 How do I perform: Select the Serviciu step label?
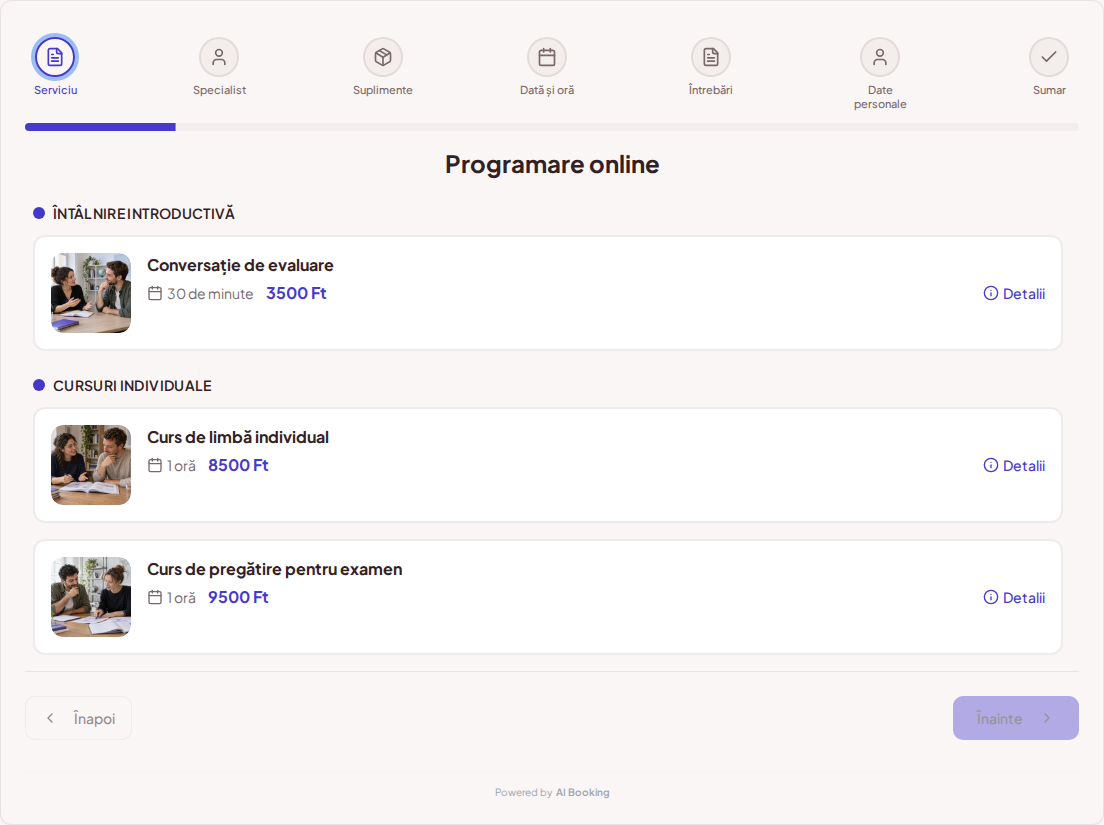56,90
